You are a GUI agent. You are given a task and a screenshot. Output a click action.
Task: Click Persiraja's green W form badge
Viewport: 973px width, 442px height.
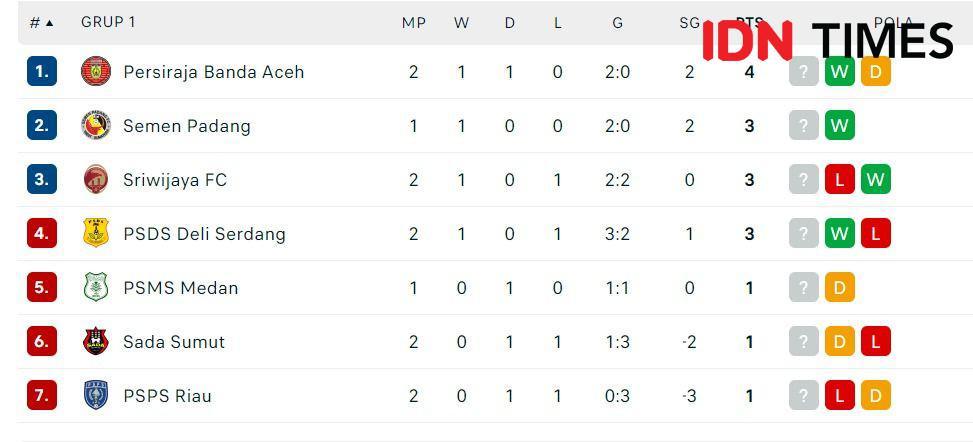(x=840, y=71)
